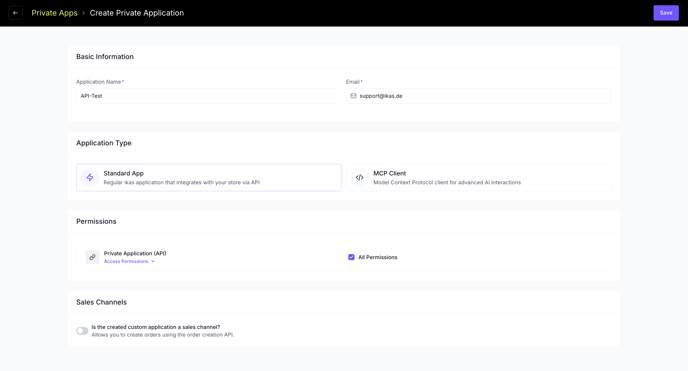Click the Email input field
Image resolution: width=688 pixels, height=371 pixels.
pyautogui.click(x=478, y=96)
